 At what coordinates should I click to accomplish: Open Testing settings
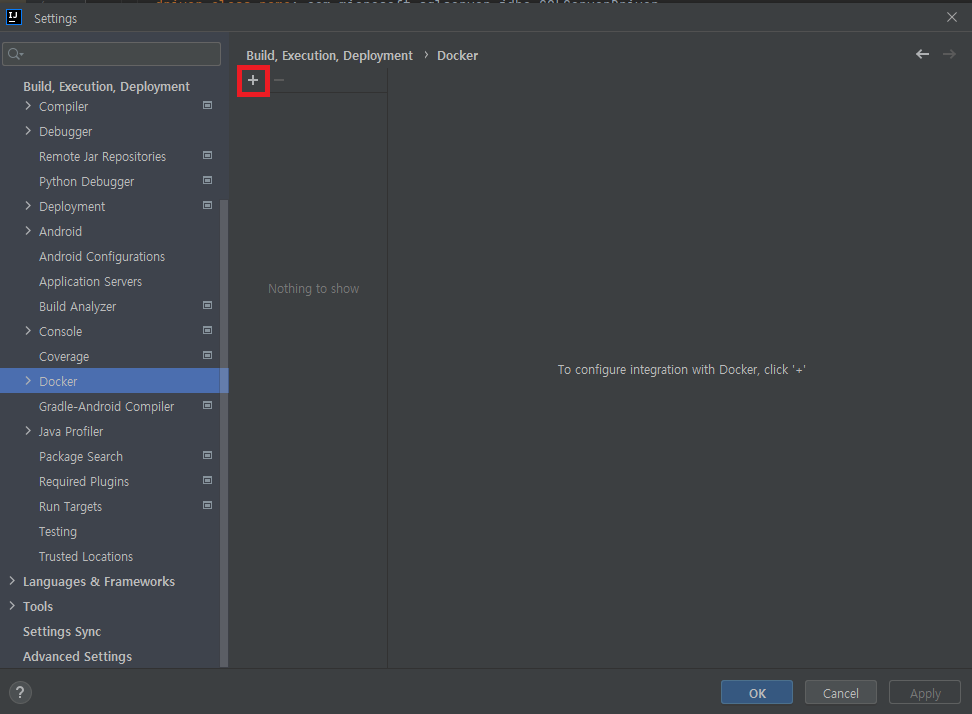58,532
